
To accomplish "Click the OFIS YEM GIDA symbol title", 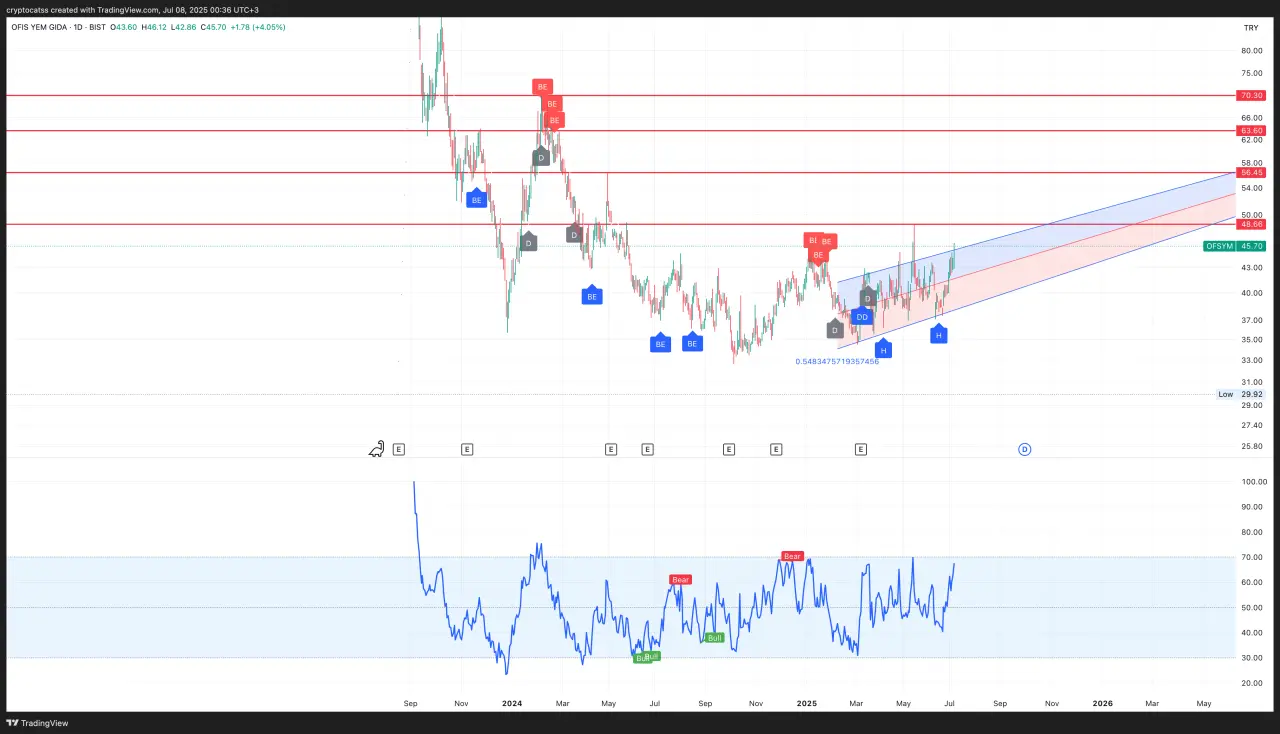I will [44, 27].
